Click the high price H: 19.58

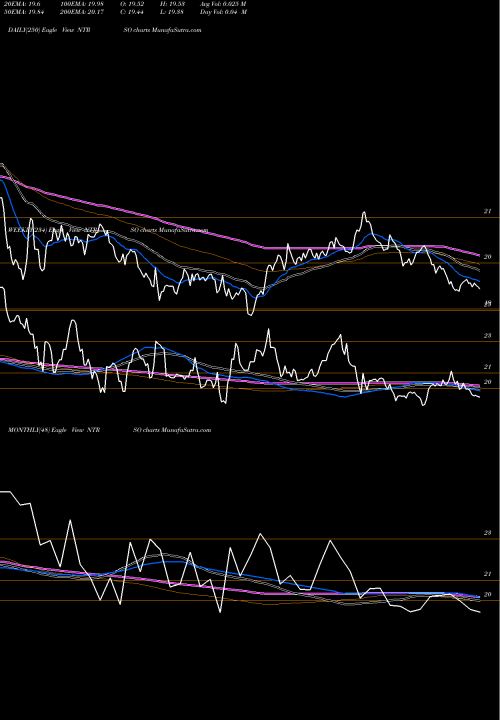pyautogui.click(x=172, y=4)
